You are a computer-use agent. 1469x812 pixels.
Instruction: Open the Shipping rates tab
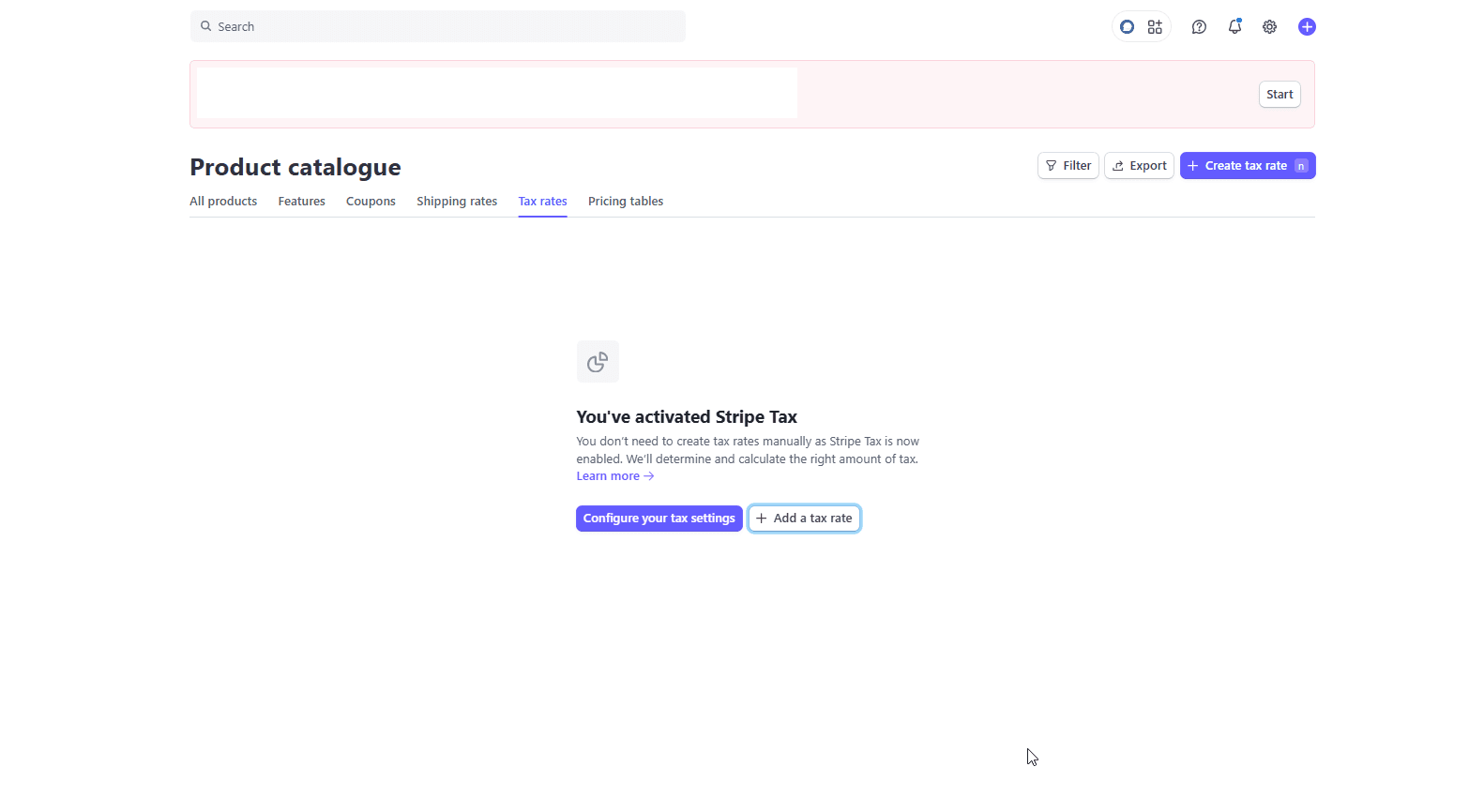[457, 201]
